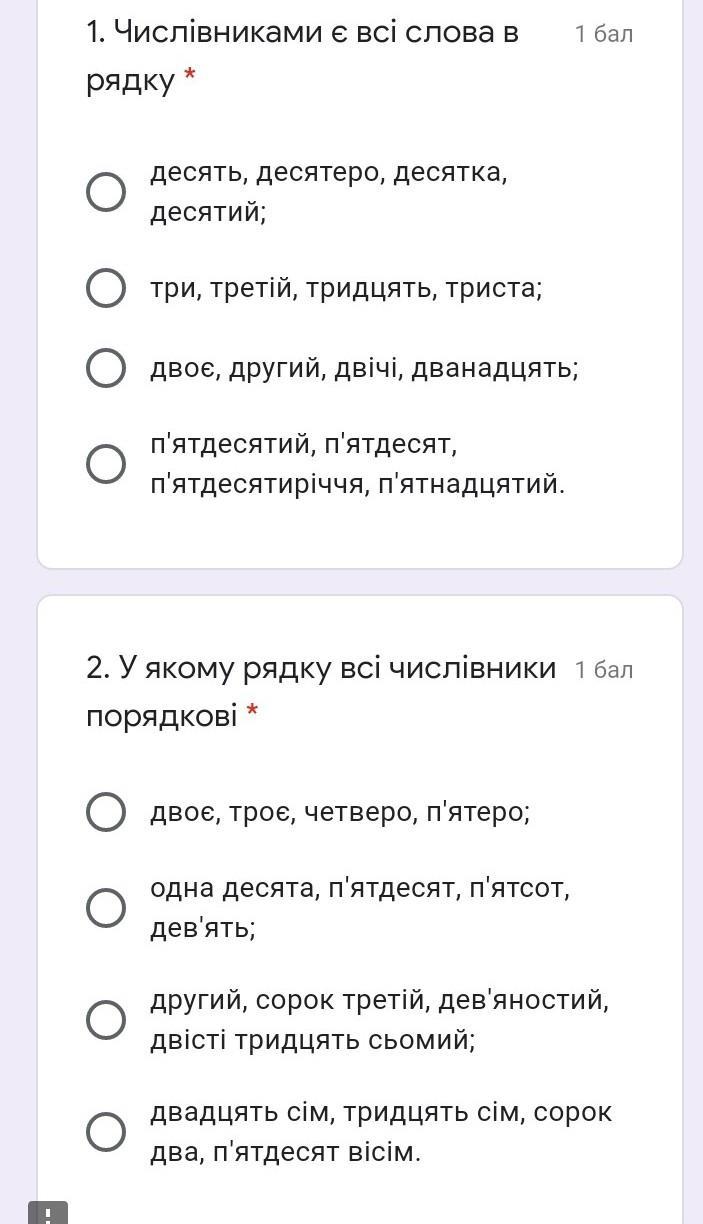The height and width of the screenshot is (1224, 703).
Task: Click the answer text "три, третій, тридцять, триста;"
Action: pos(346,289)
